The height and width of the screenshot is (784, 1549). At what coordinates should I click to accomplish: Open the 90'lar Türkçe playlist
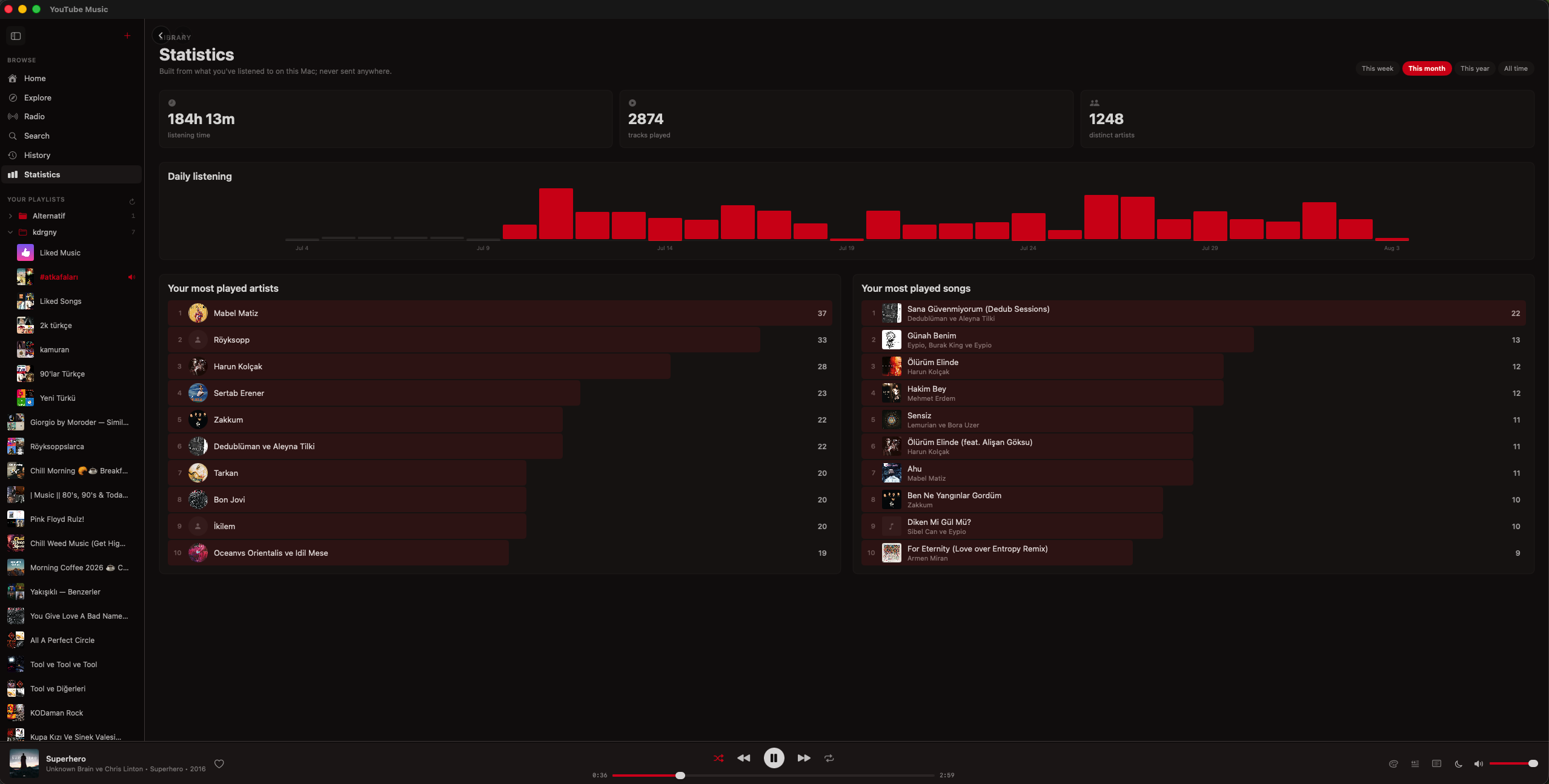72,374
